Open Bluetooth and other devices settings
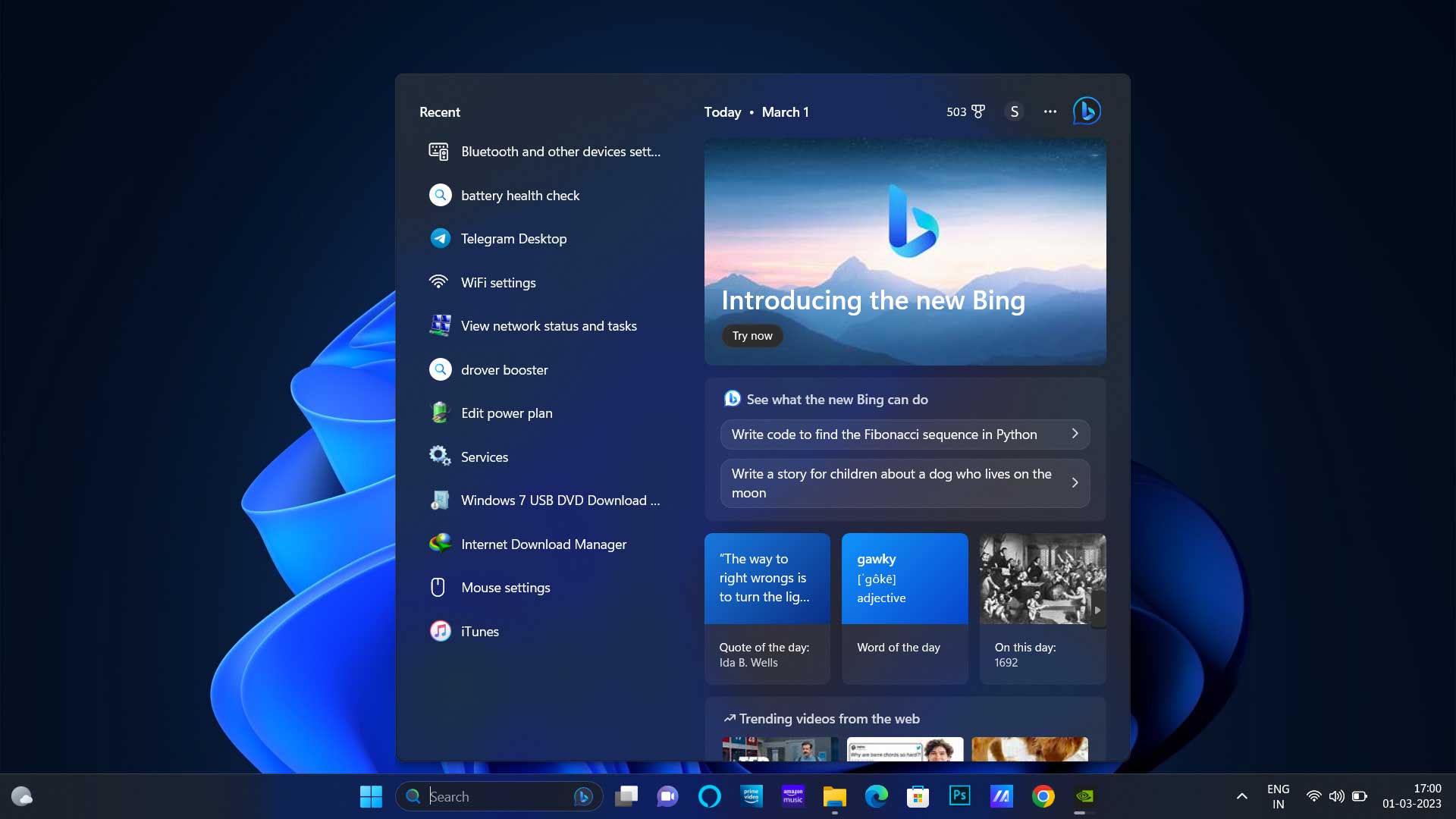Screen dimensions: 1456x819 click(545, 152)
